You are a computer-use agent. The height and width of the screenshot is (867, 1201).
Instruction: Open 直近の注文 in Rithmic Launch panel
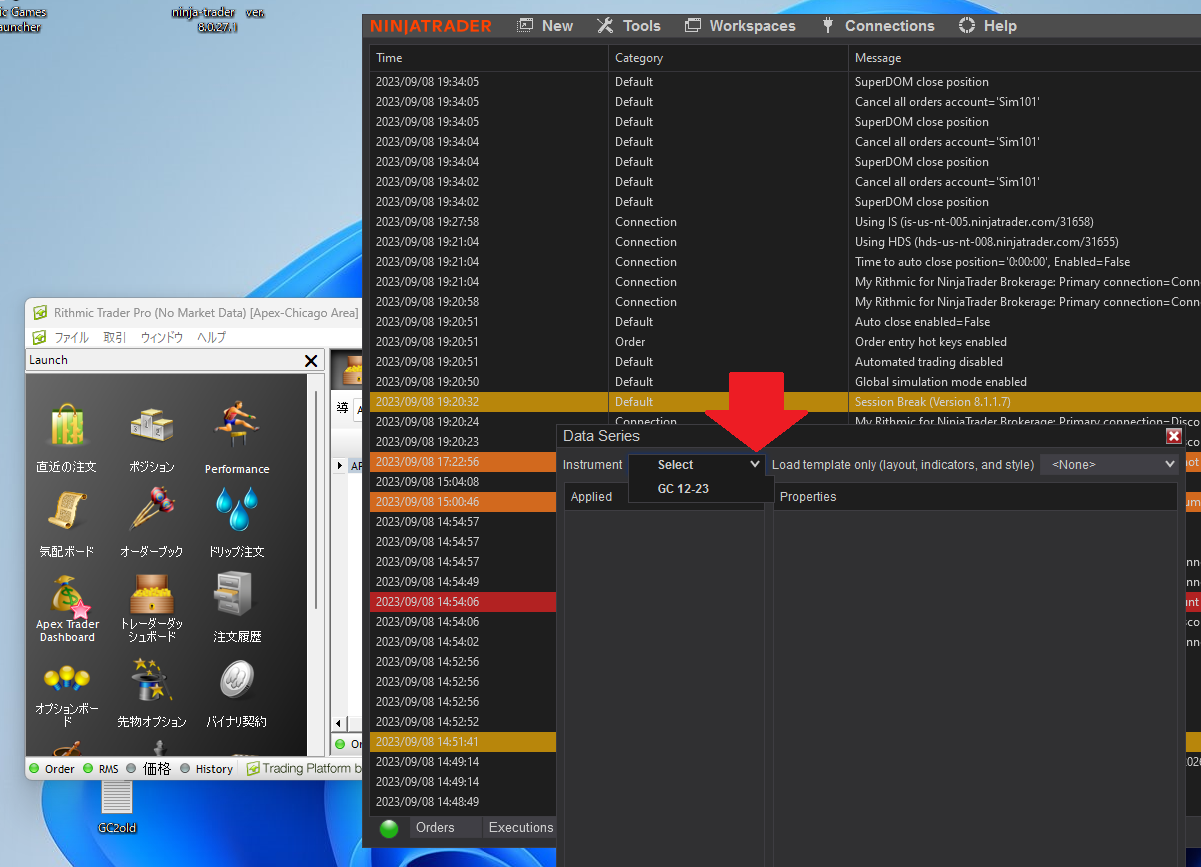coord(68,437)
